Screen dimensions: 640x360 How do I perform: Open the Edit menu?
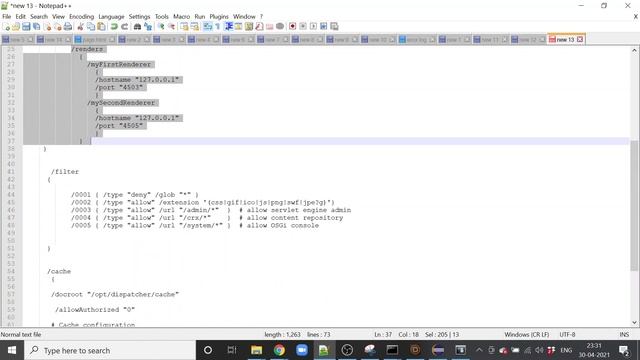(x=20, y=17)
